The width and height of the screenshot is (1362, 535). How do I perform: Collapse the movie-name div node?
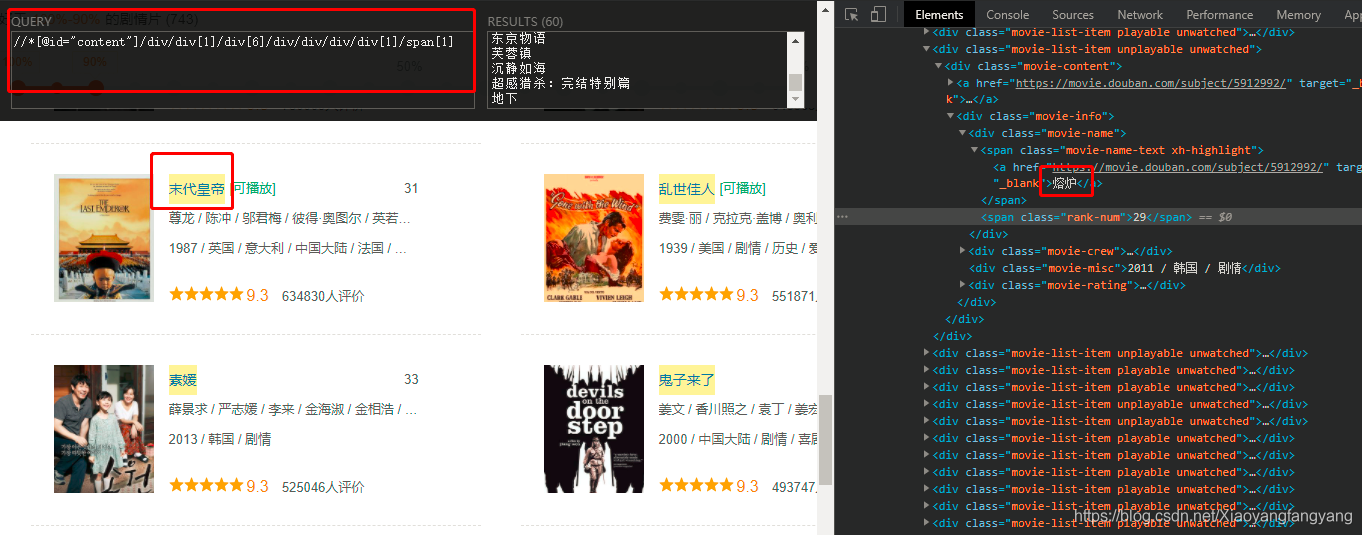tap(962, 133)
